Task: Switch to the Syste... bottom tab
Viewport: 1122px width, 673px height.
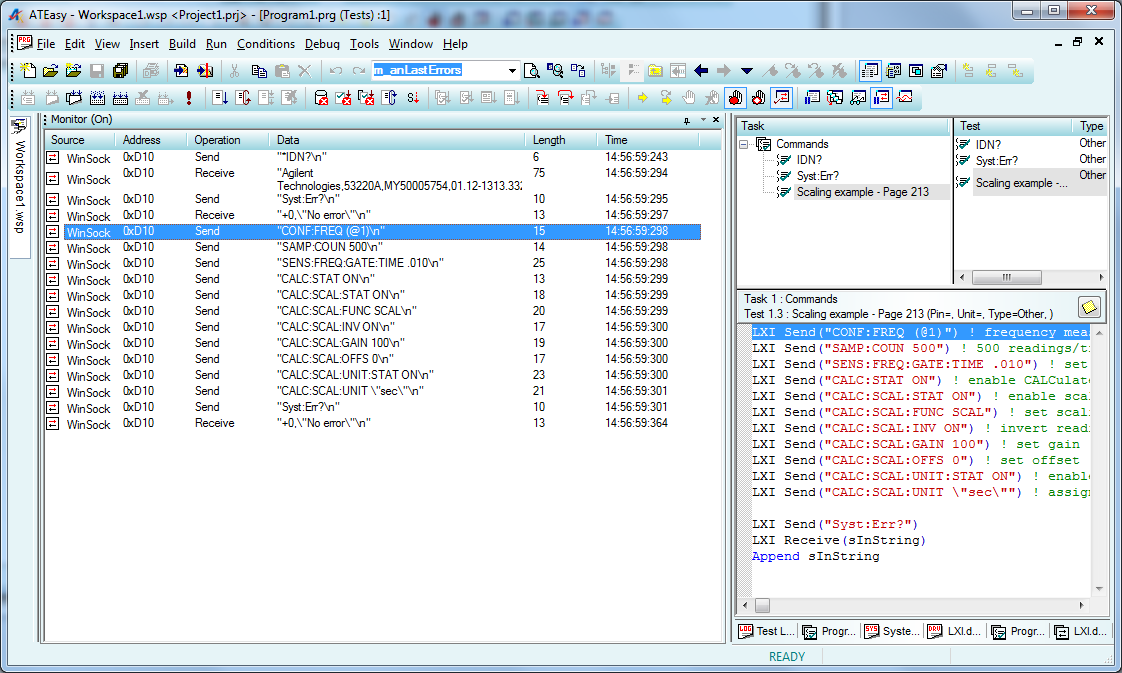Action: pos(891,631)
